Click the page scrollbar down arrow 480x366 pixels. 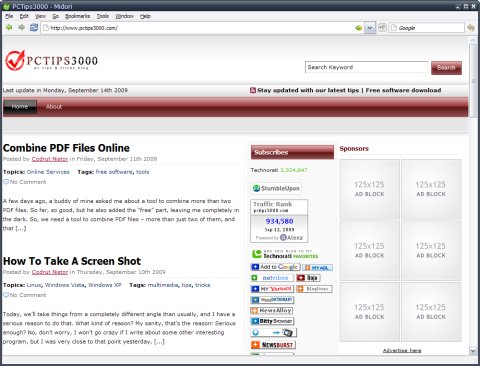(x=473, y=350)
